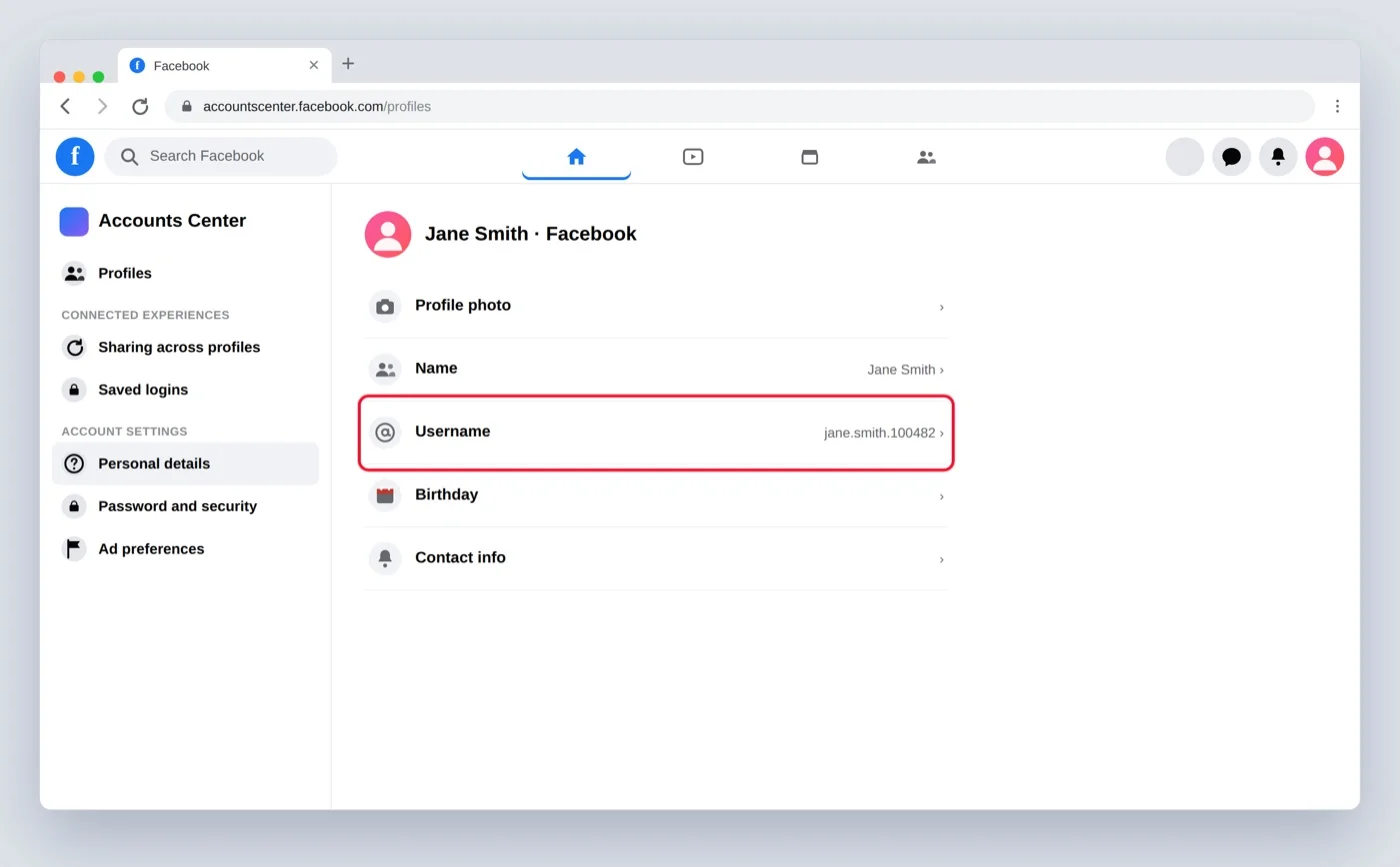Open the browser three-dot menu
This screenshot has width=1400, height=867.
(1337, 106)
